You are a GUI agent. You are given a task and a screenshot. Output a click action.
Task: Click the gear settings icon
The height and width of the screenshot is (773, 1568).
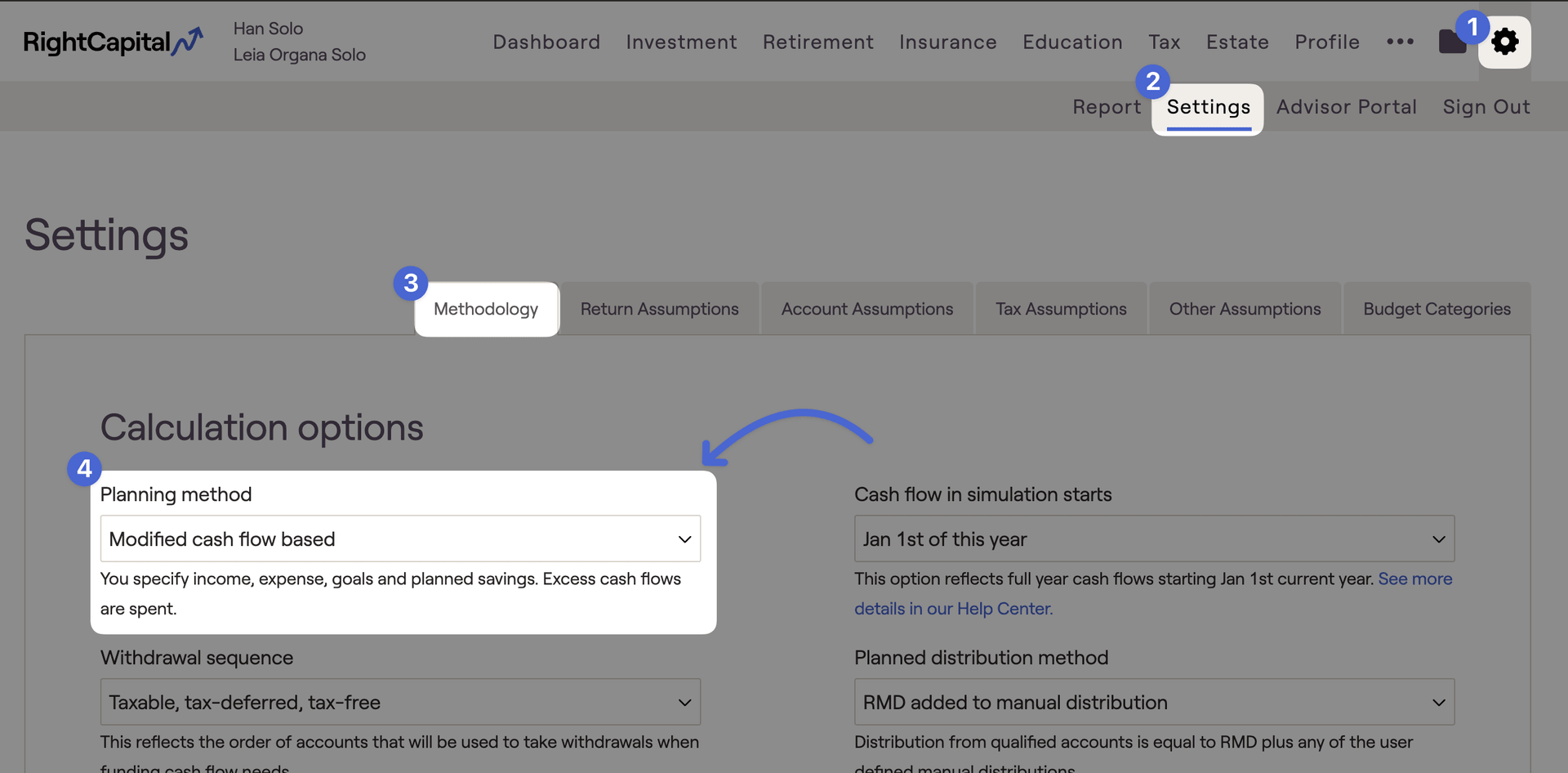(1504, 42)
